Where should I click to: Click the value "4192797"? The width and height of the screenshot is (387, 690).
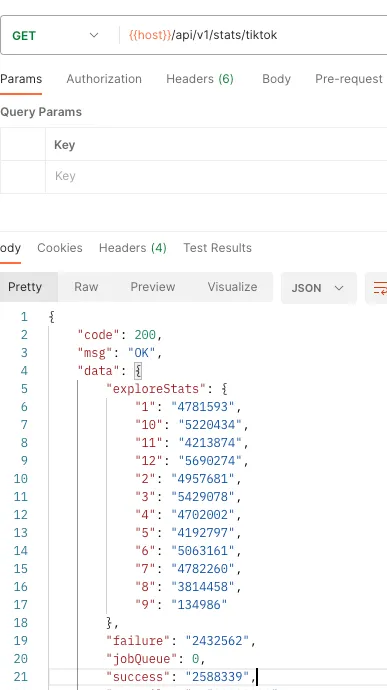tap(203, 533)
